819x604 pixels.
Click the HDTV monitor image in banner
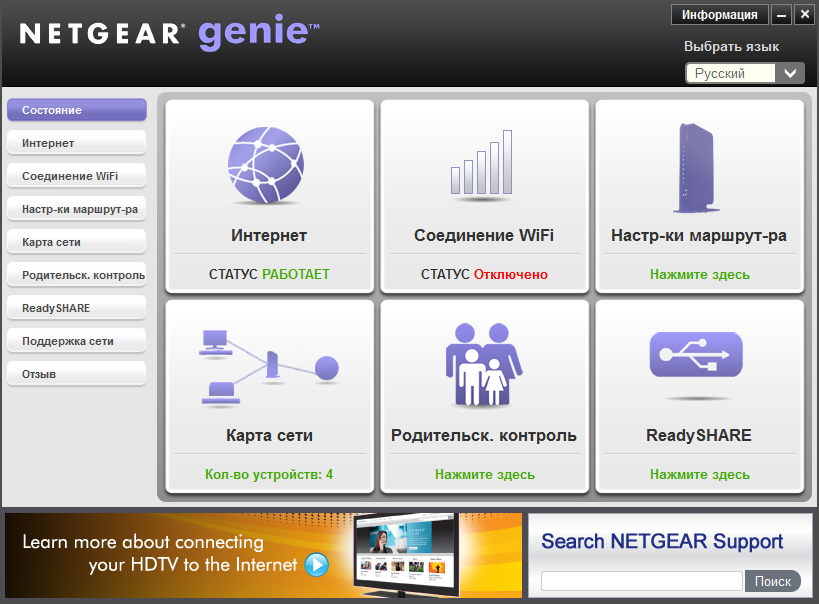(406, 555)
